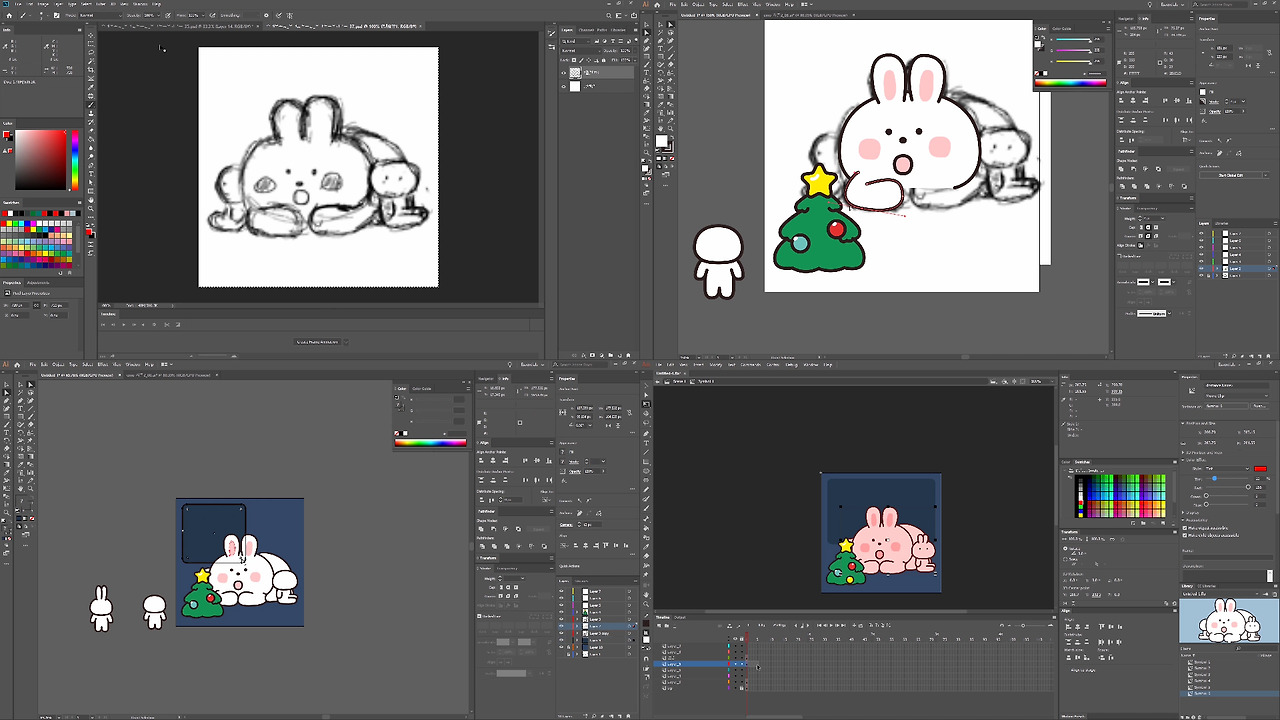Click the hue spectrum bar in Illustrator's Color panel
This screenshot has width=1280, height=720.
click(1071, 82)
